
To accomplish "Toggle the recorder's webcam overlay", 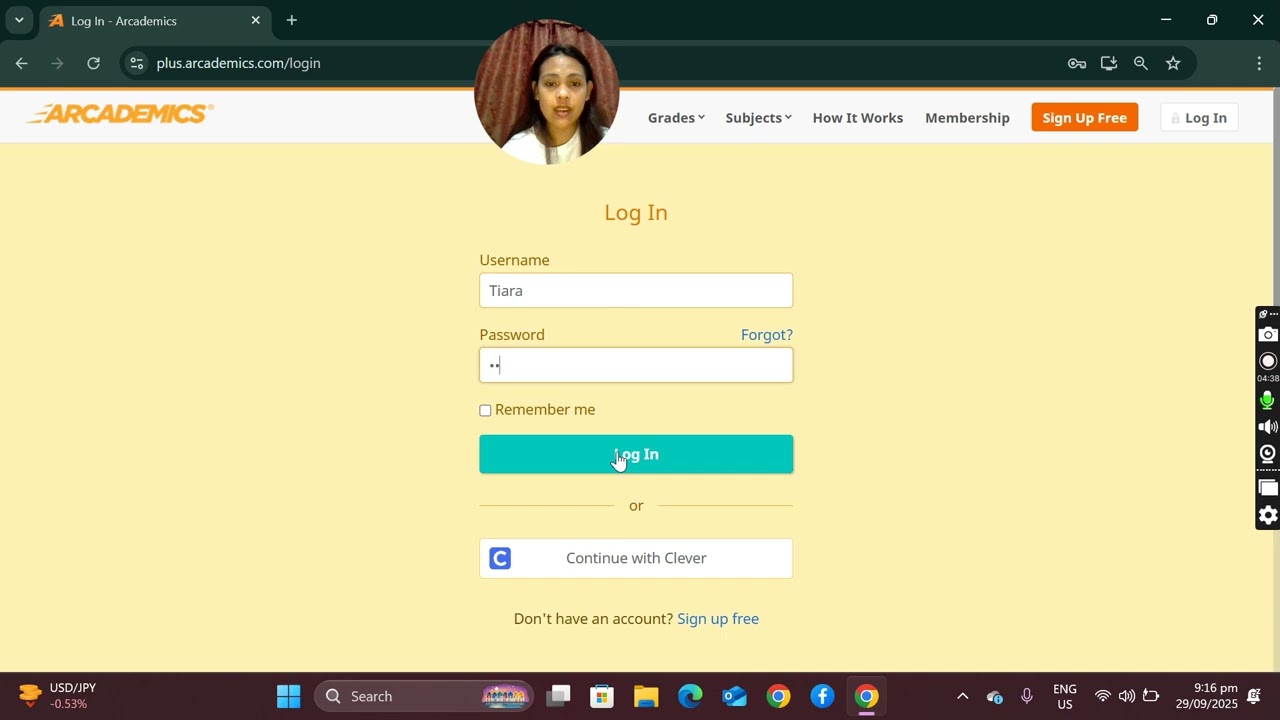I will click(1268, 453).
